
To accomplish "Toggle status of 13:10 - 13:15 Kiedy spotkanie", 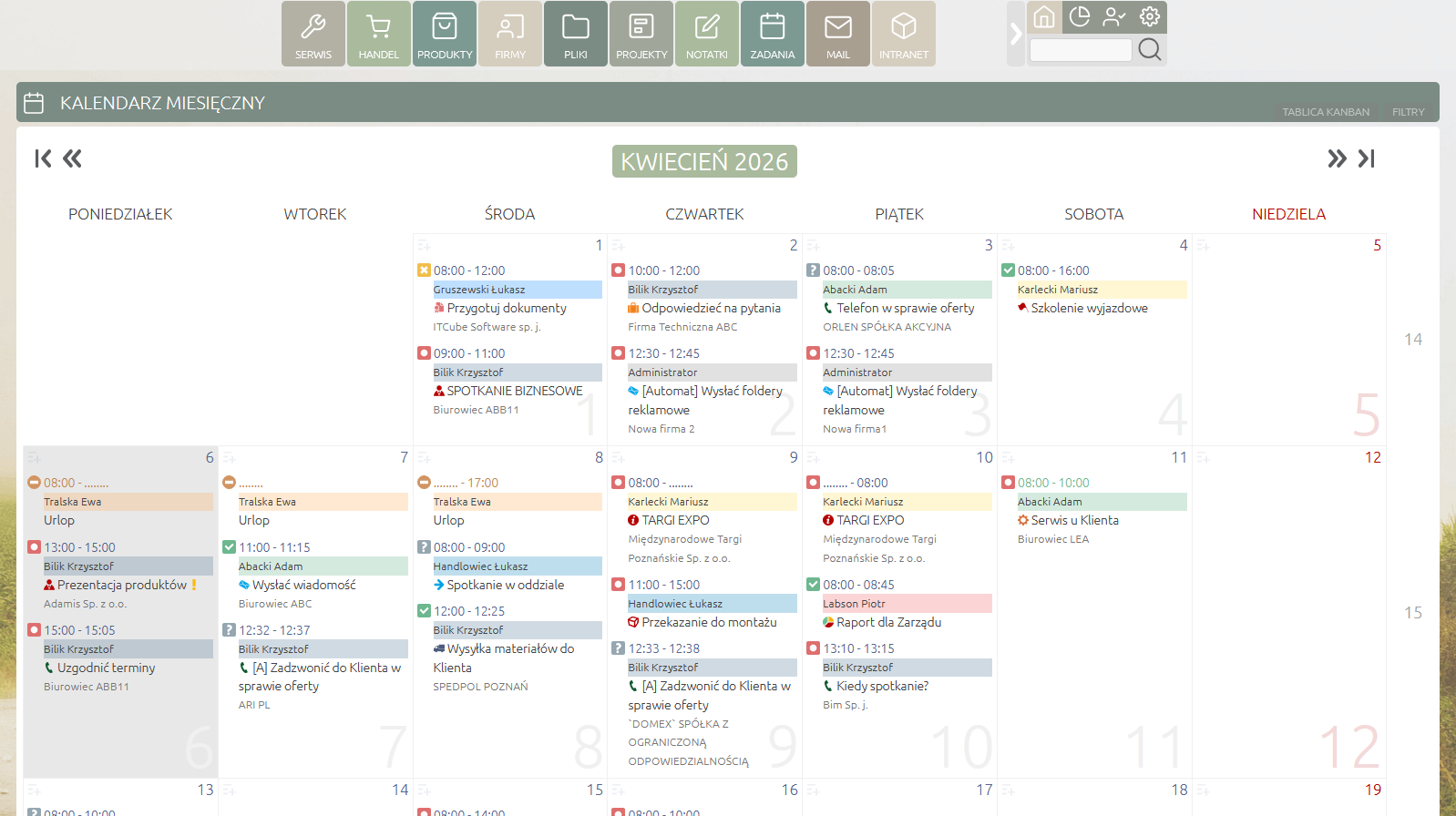I will click(814, 648).
